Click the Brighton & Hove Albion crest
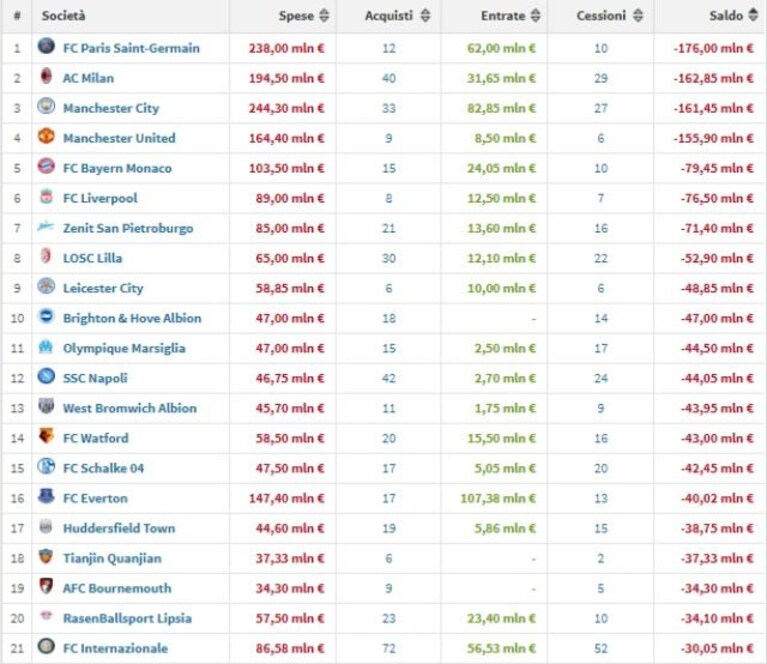Viewport: 767px width, 664px height. tap(46, 317)
